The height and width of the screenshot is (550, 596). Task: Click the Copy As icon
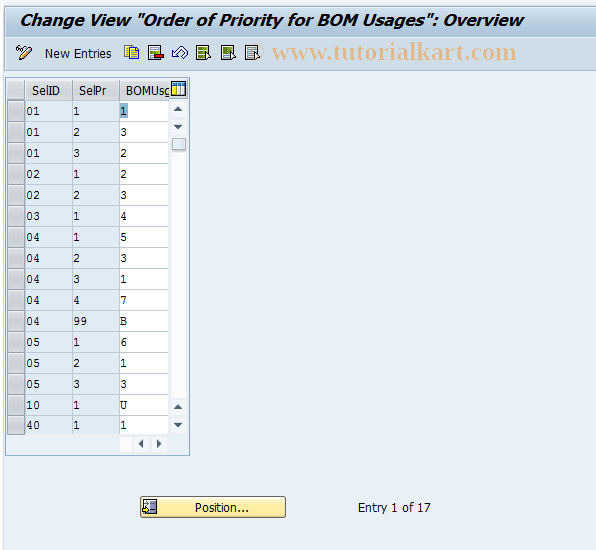(x=132, y=52)
